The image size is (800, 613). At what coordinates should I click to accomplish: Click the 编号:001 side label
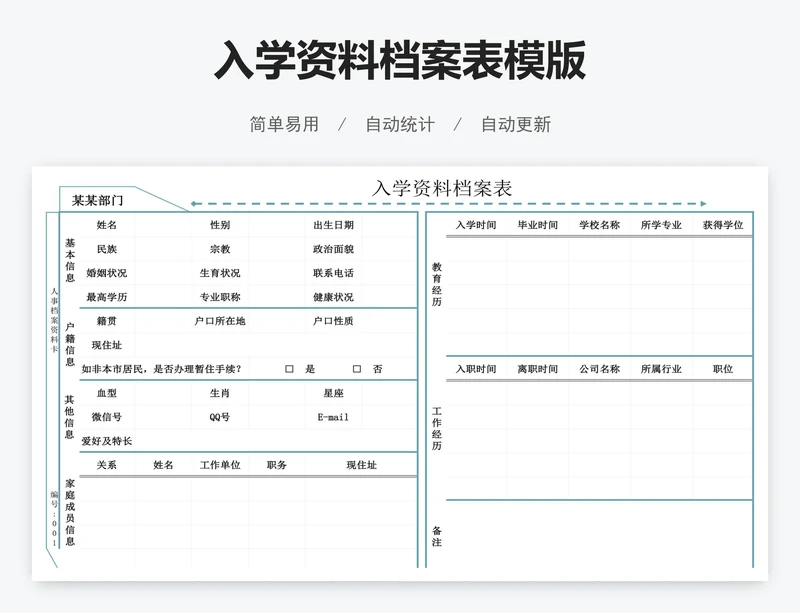[x=54, y=519]
